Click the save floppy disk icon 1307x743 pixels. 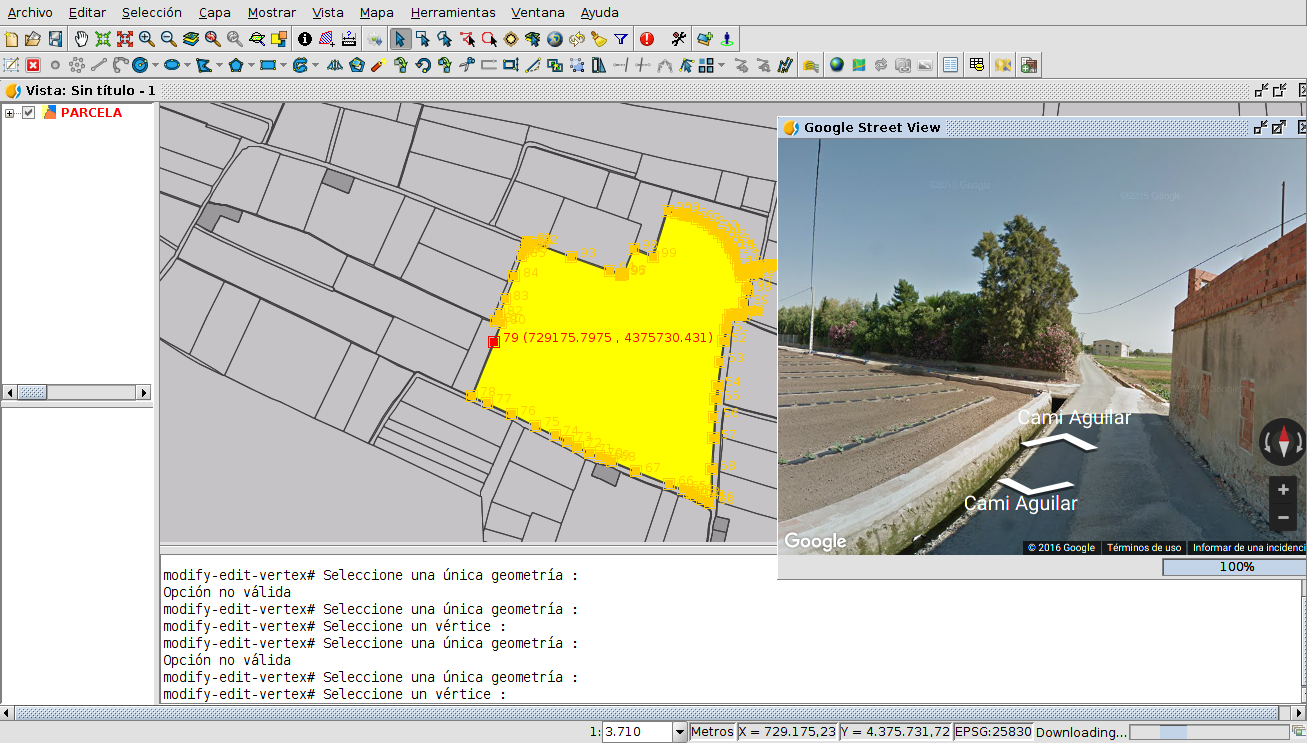point(55,39)
